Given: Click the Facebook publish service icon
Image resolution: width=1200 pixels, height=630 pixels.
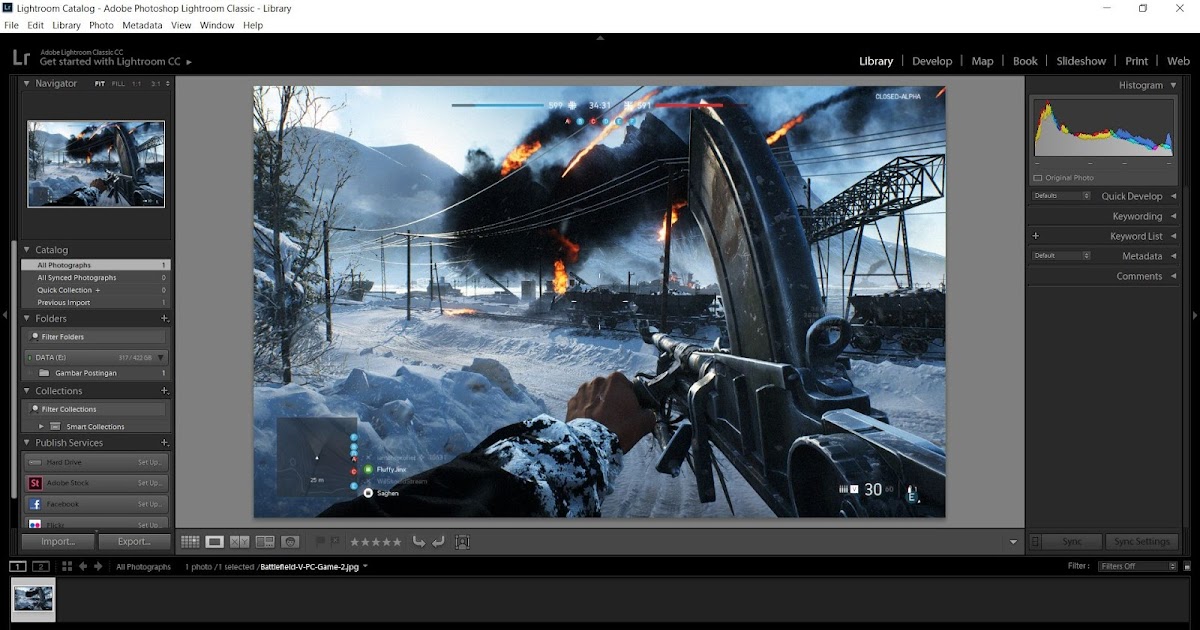Looking at the screenshot, I should [35, 504].
